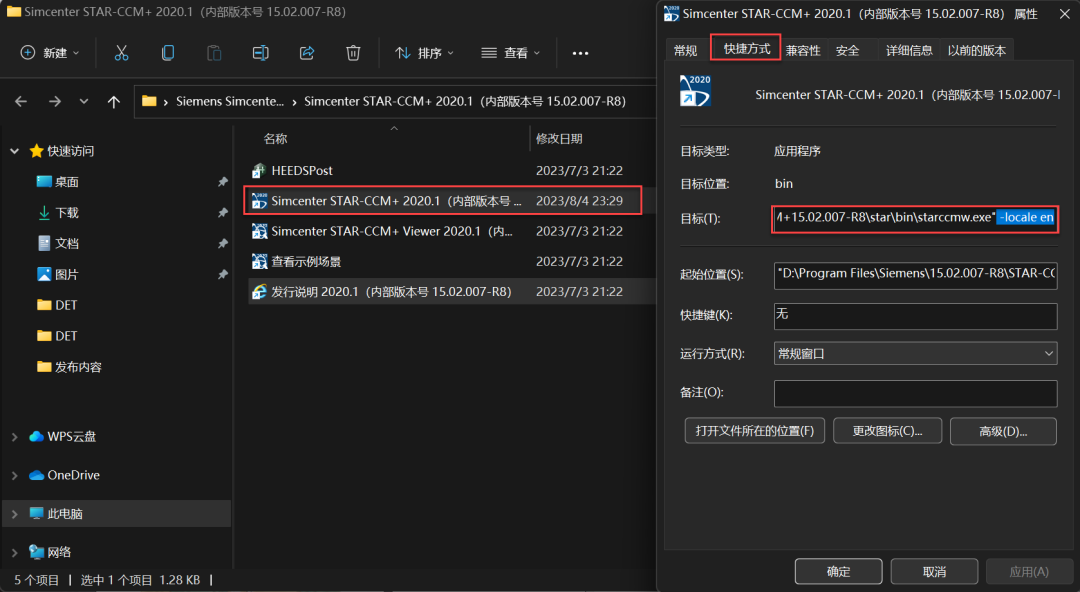Expand the WPS云盘 tree node

[14, 437]
